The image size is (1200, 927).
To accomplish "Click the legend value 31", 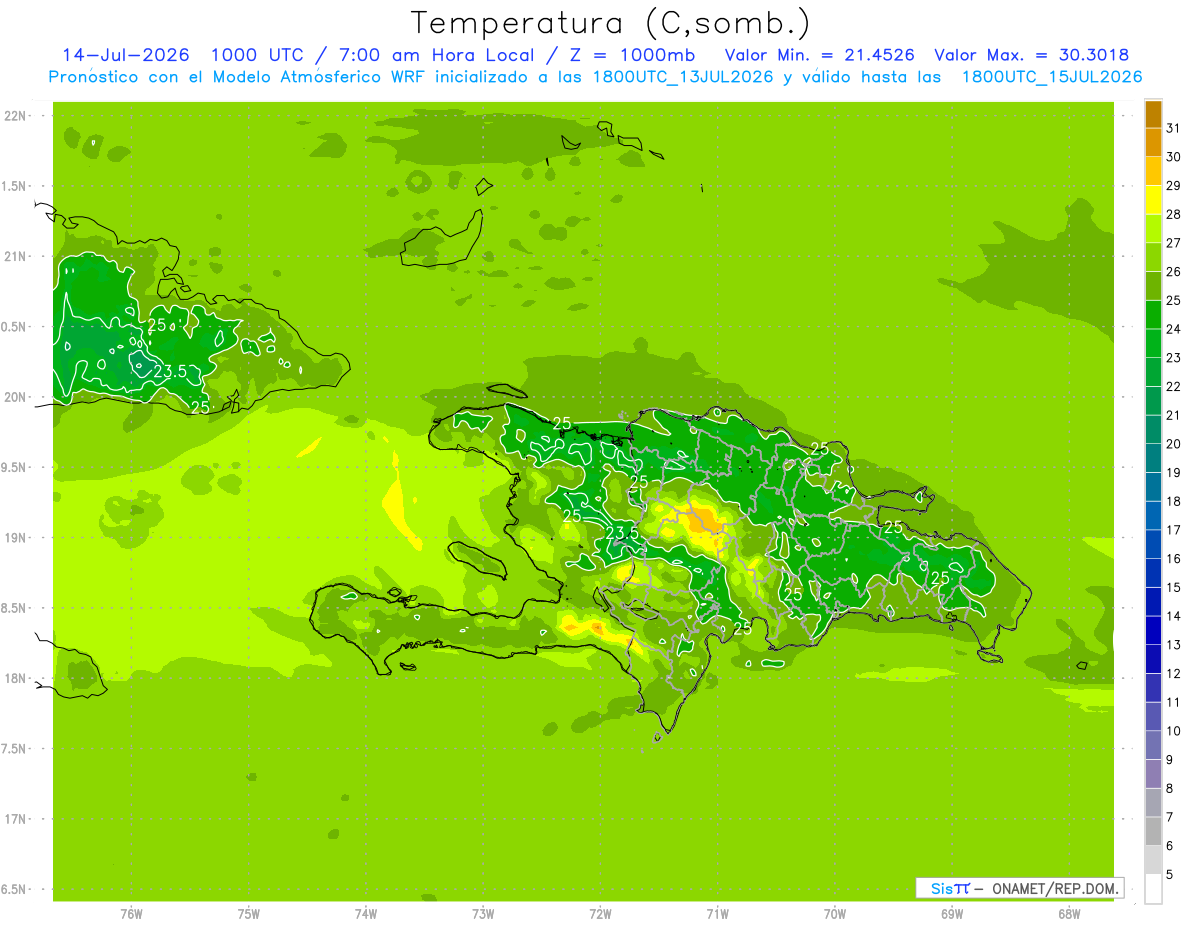I will click(1173, 128).
